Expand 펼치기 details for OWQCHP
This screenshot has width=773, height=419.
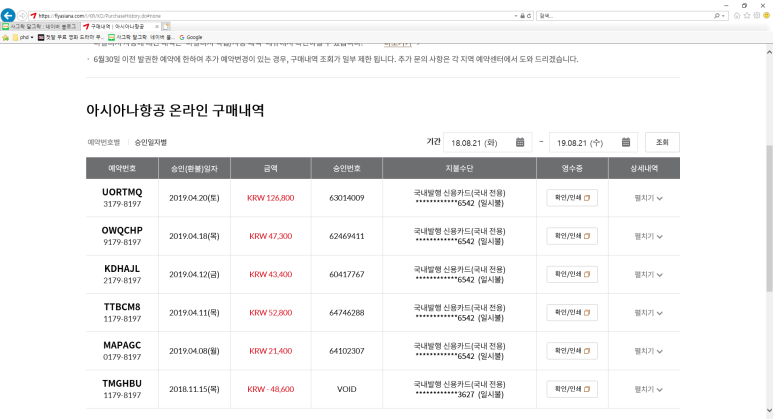(x=648, y=237)
